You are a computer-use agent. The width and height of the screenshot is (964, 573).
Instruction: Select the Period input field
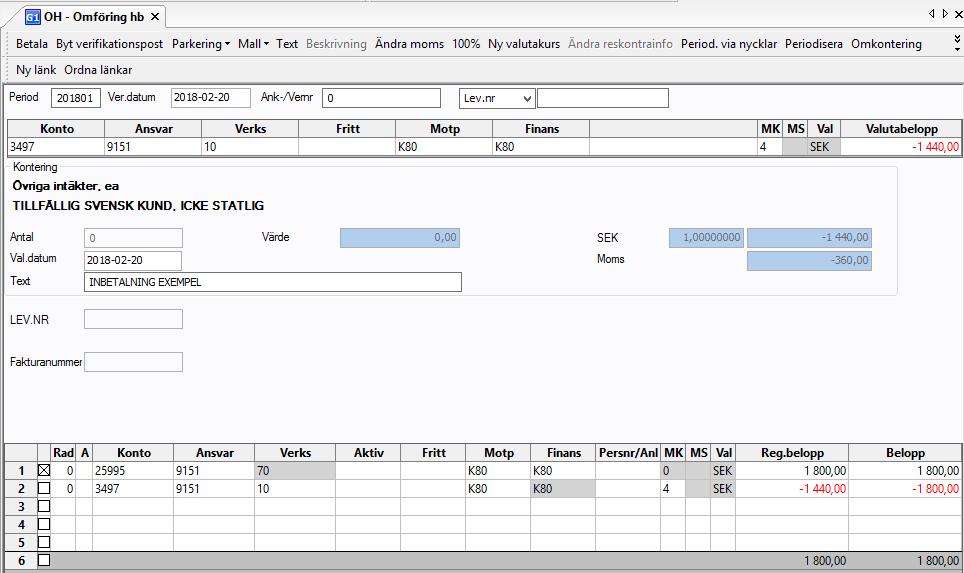coord(76,98)
